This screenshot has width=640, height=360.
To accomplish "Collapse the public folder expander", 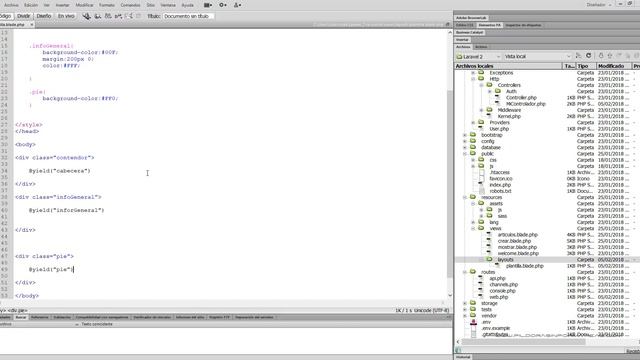I will (465, 154).
